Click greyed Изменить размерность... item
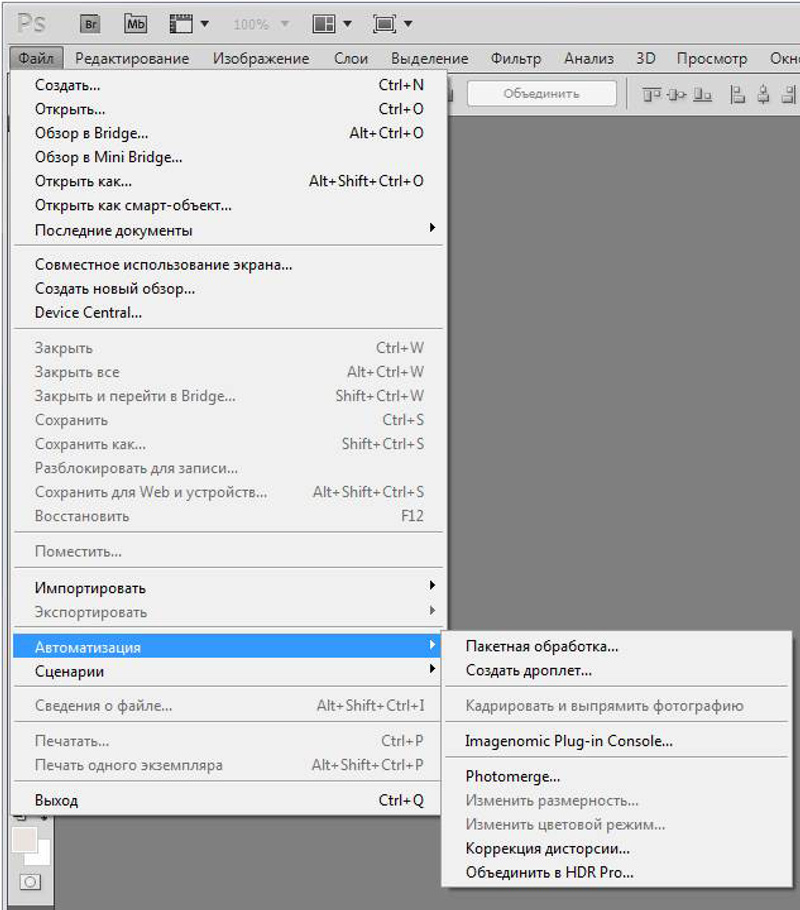The image size is (800, 910). (x=617, y=800)
